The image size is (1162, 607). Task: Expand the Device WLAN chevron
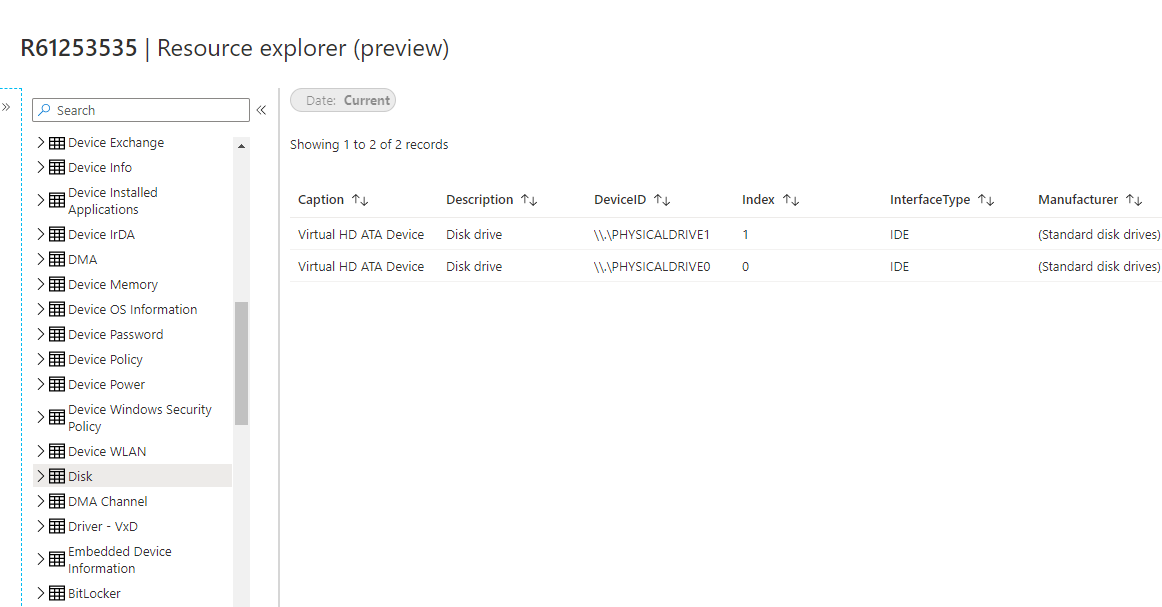[41, 451]
